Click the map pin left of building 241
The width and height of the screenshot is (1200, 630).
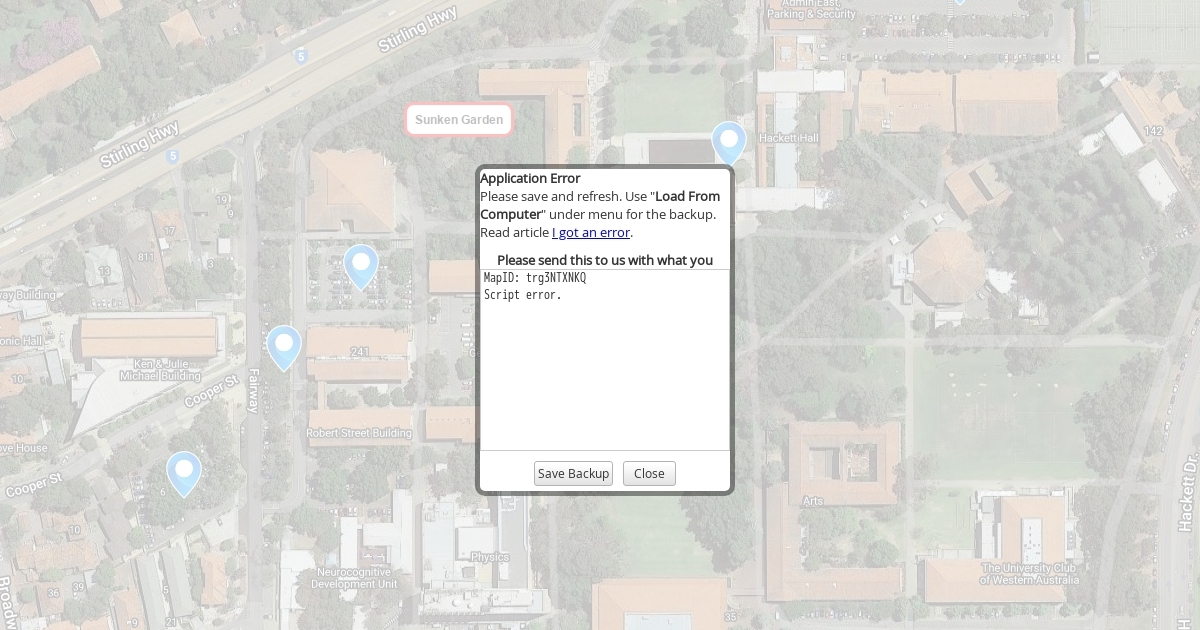[284, 346]
